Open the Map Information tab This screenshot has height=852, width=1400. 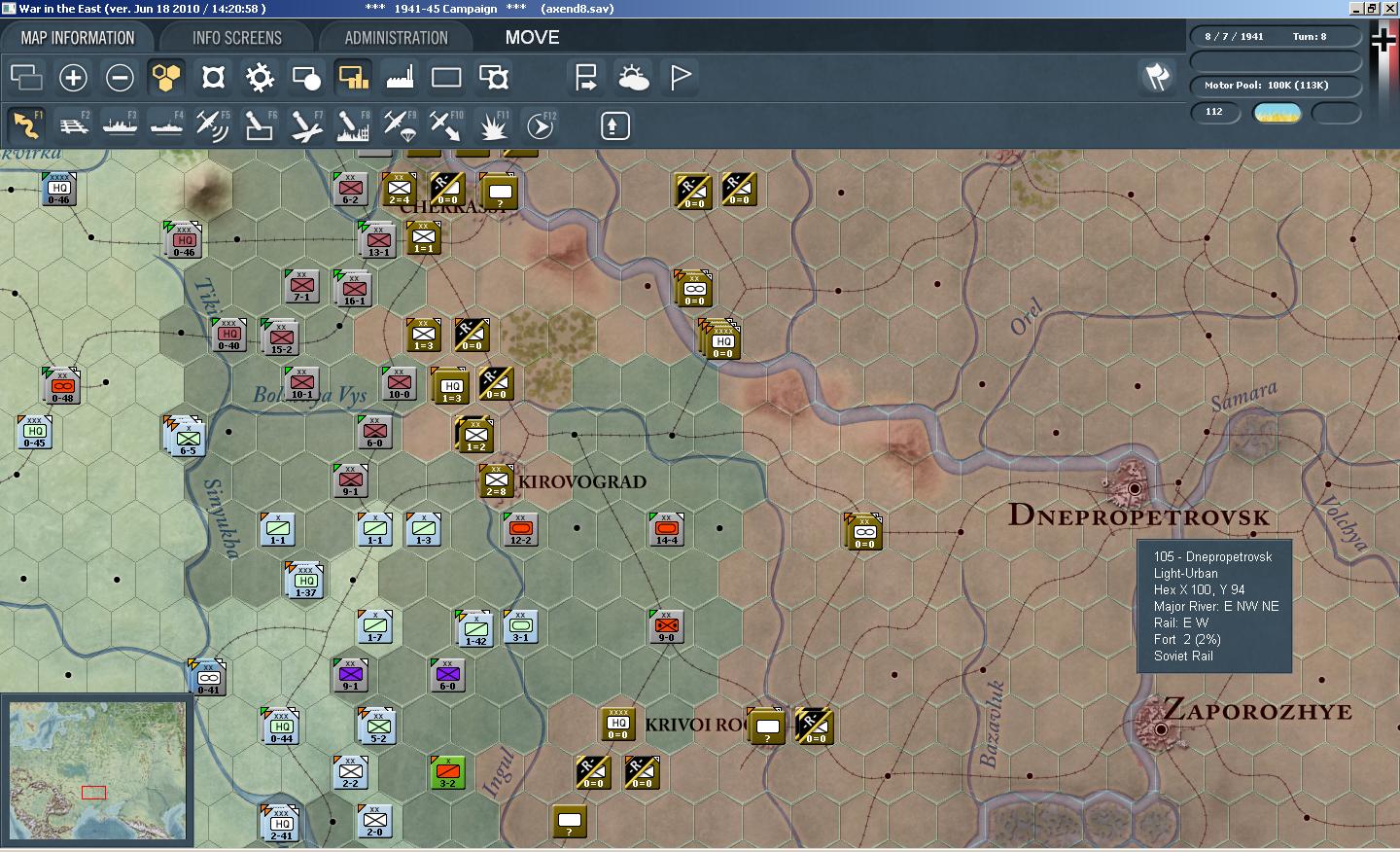pyautogui.click(x=78, y=38)
